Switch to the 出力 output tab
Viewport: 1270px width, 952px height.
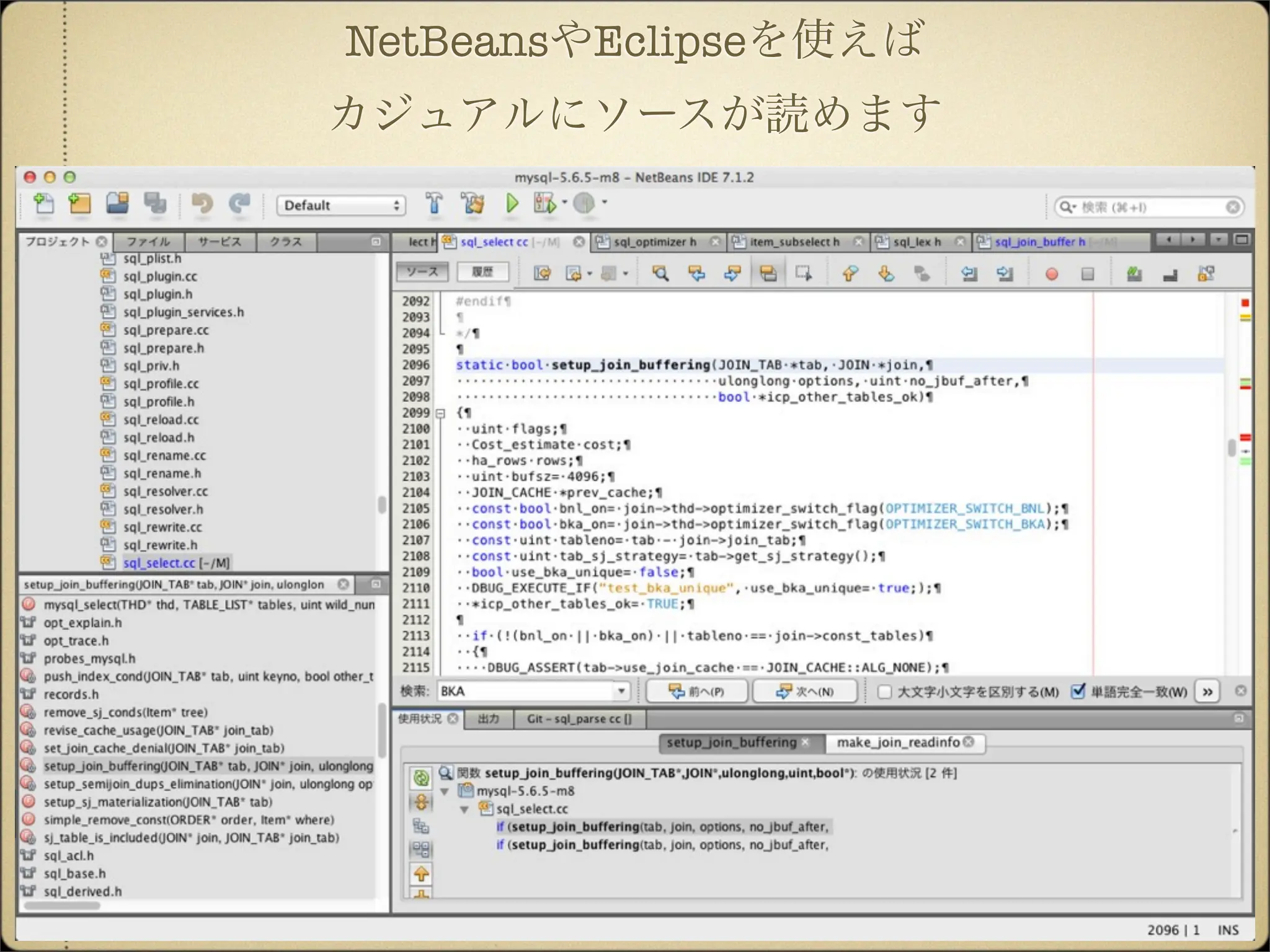[x=488, y=719]
